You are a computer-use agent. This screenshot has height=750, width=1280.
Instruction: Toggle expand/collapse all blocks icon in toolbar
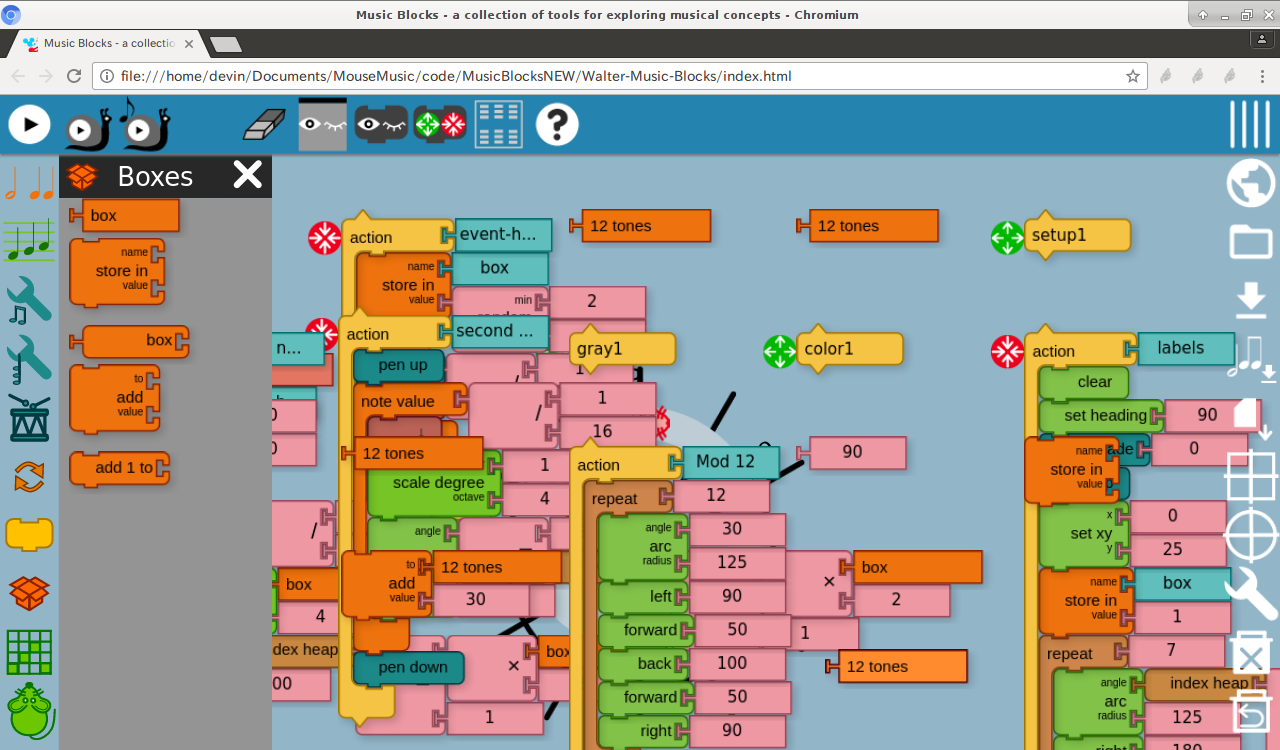(440, 124)
